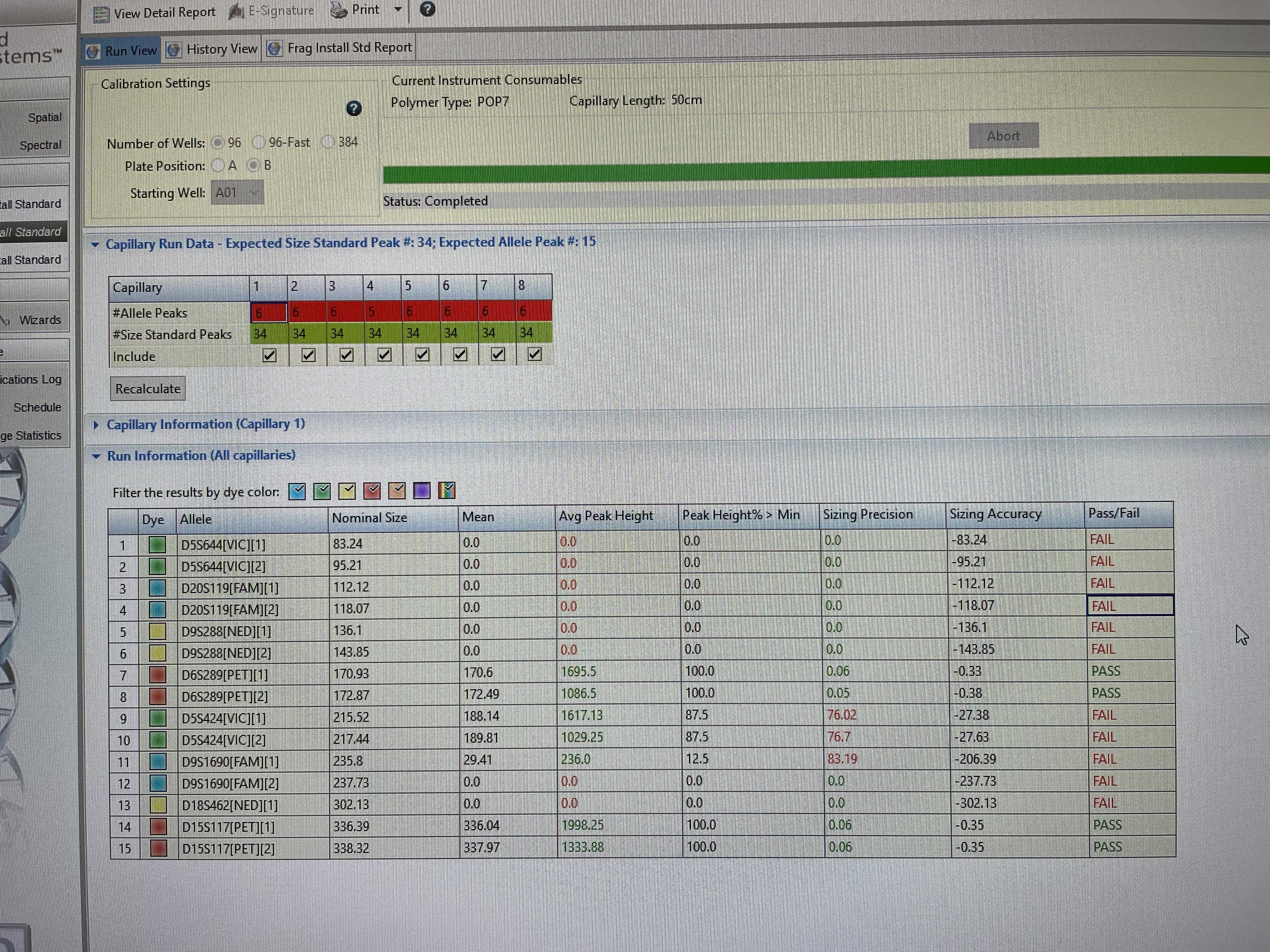Expand Capillary Information (Capillary 1)
This screenshot has height=952, width=1270.
coord(96,425)
